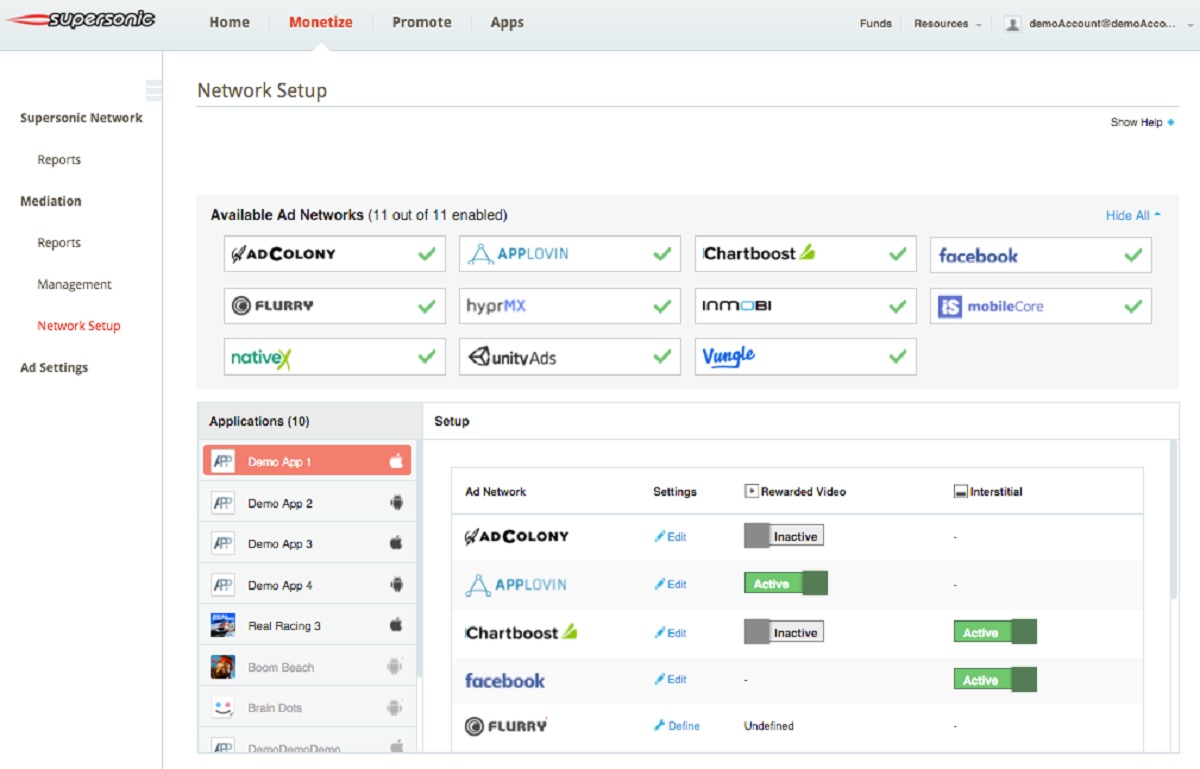Toggle the AppLovin network card
The image size is (1200, 769).
(x=570, y=254)
